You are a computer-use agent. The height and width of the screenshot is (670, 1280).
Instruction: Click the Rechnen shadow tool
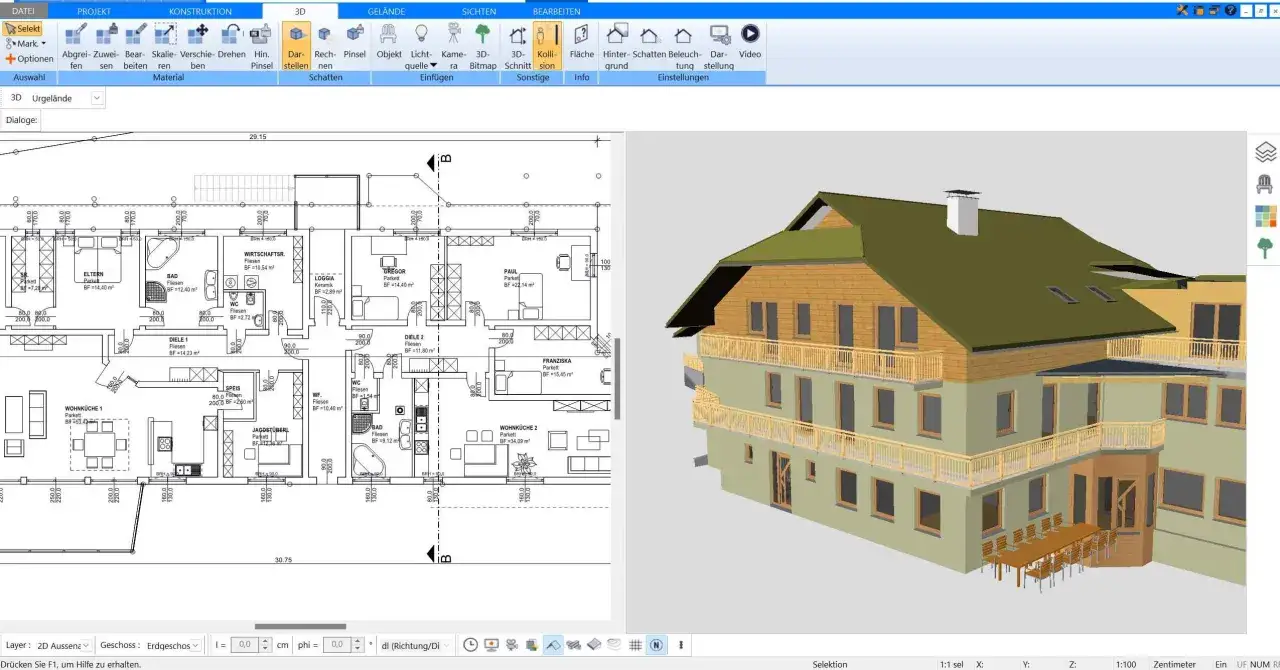point(325,46)
